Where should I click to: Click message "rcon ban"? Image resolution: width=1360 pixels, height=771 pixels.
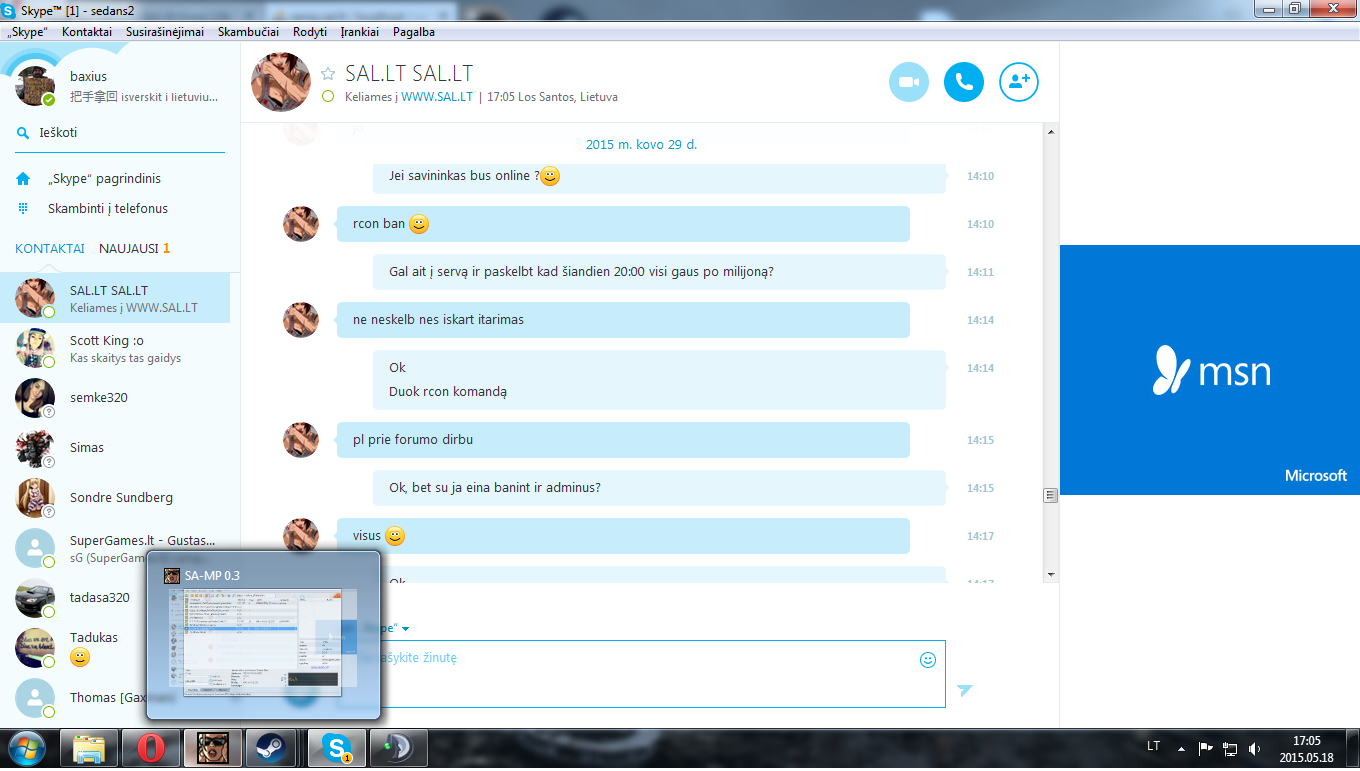coord(623,224)
